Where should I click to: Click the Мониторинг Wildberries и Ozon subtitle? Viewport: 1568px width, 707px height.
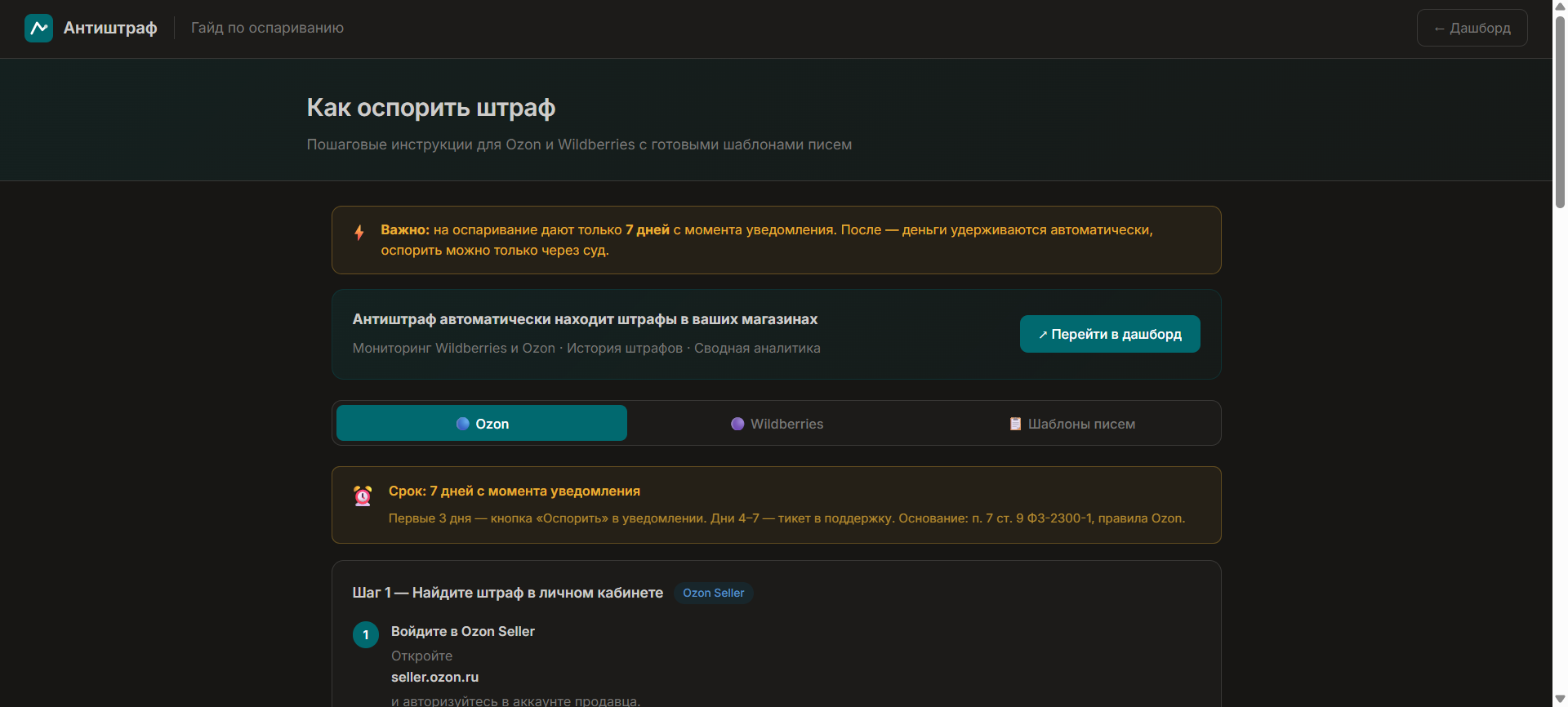pos(586,348)
